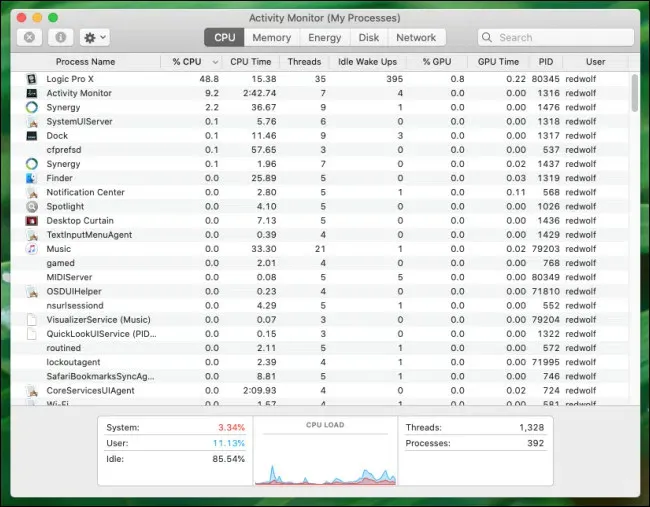This screenshot has width=650, height=507.
Task: Switch to the Disk tab
Action: [x=369, y=38]
